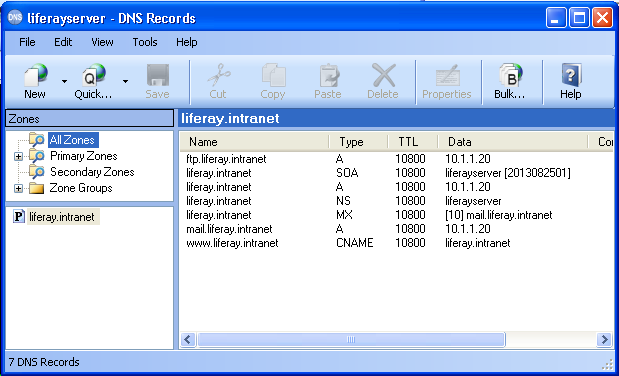Image resolution: width=619 pixels, height=376 pixels.
Task: Open the File menu
Action: pyautogui.click(x=27, y=42)
